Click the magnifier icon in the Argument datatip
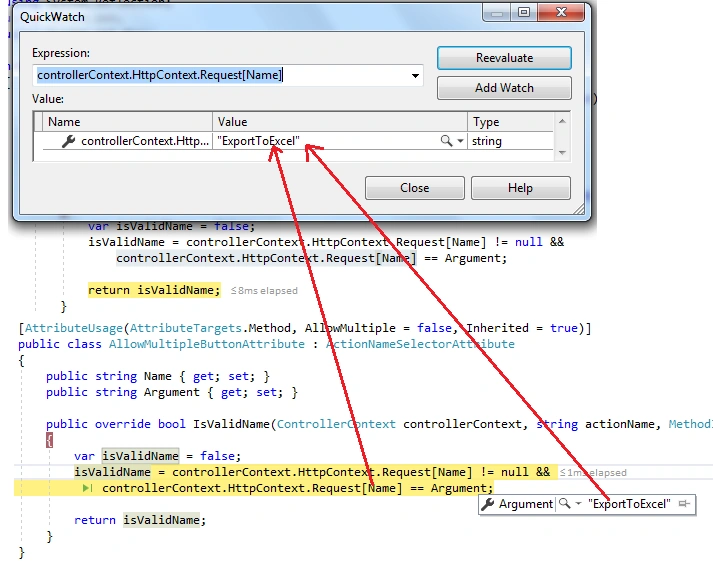 click(x=564, y=503)
